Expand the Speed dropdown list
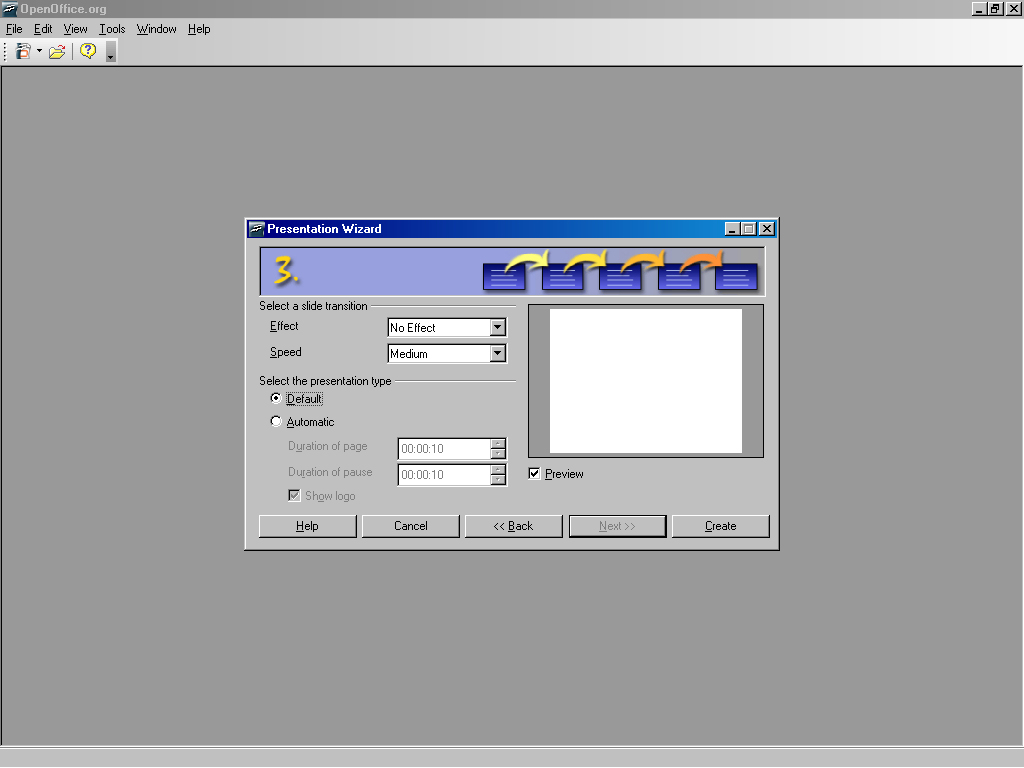 pos(498,353)
